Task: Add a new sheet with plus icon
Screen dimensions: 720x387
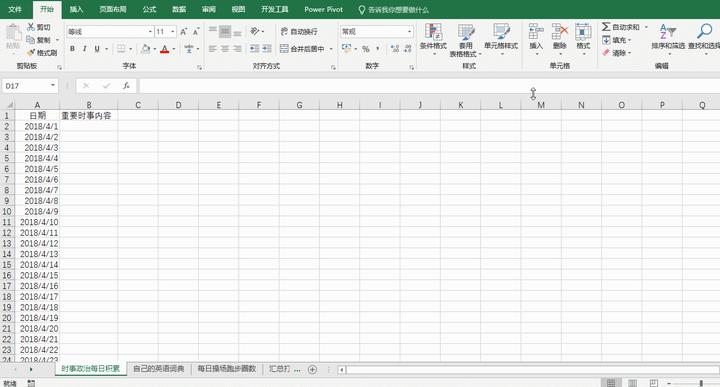Action: coord(312,369)
